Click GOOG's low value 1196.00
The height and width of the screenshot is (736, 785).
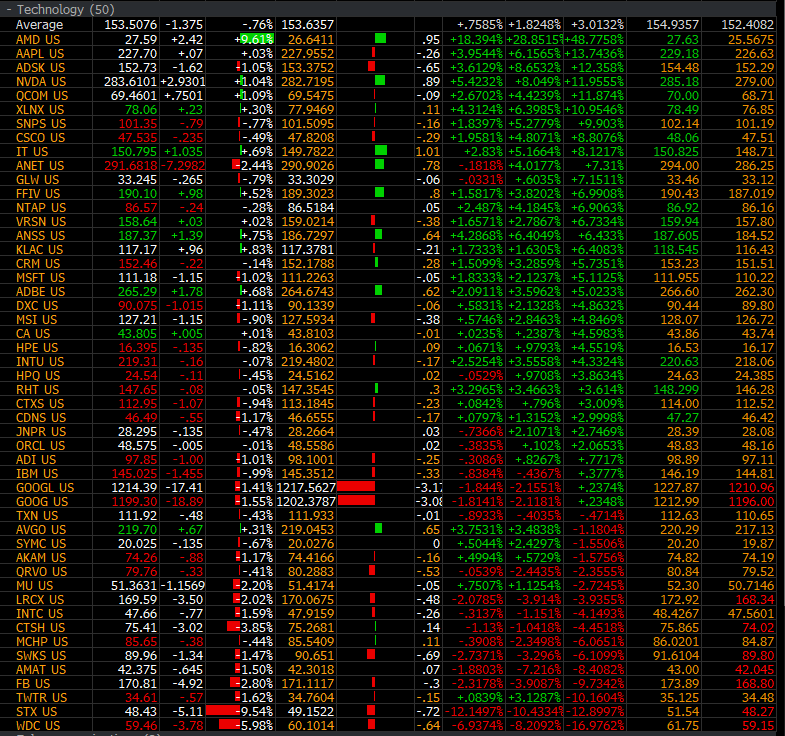pos(751,502)
